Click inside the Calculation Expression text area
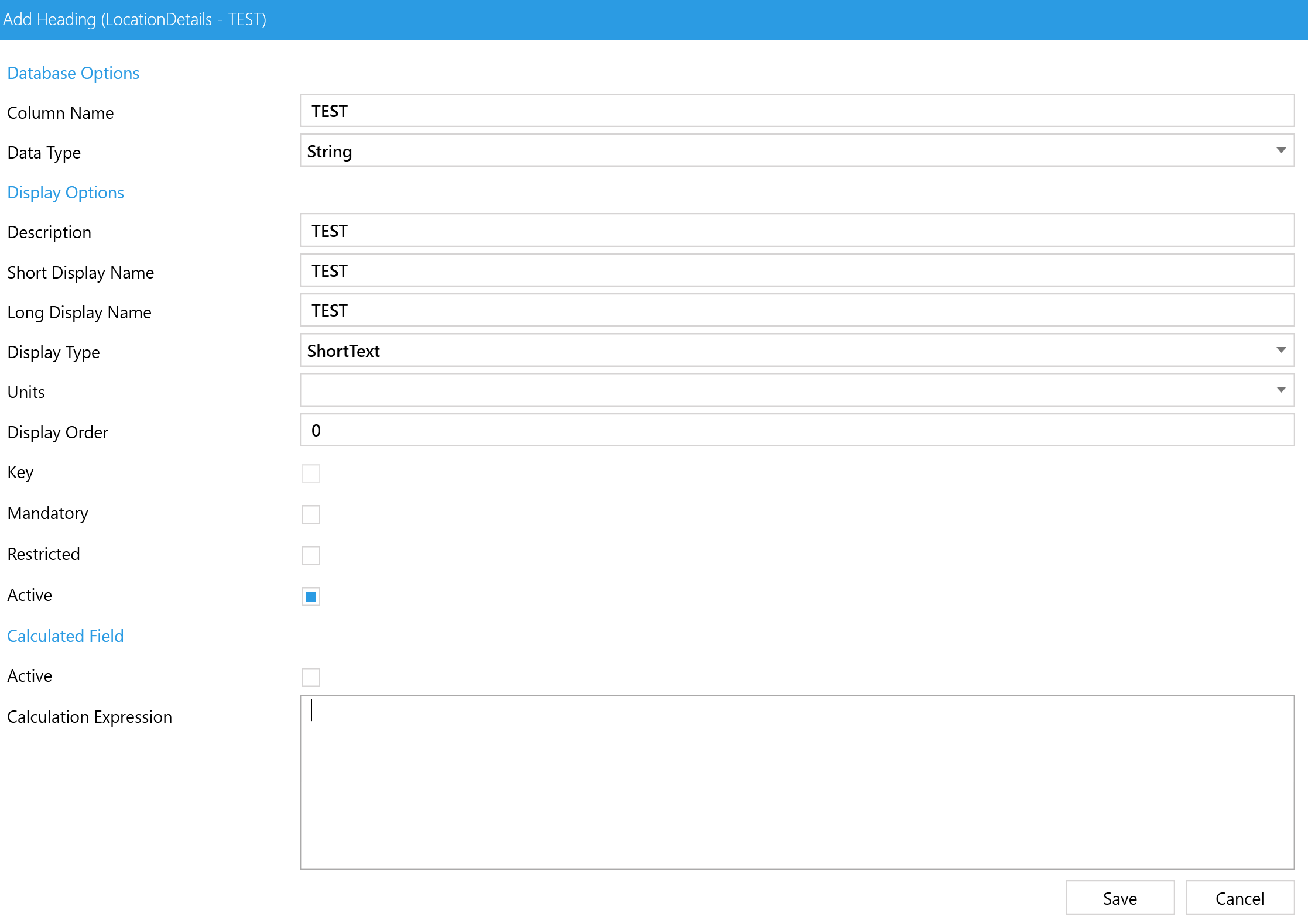This screenshot has width=1308, height=924. [x=796, y=782]
